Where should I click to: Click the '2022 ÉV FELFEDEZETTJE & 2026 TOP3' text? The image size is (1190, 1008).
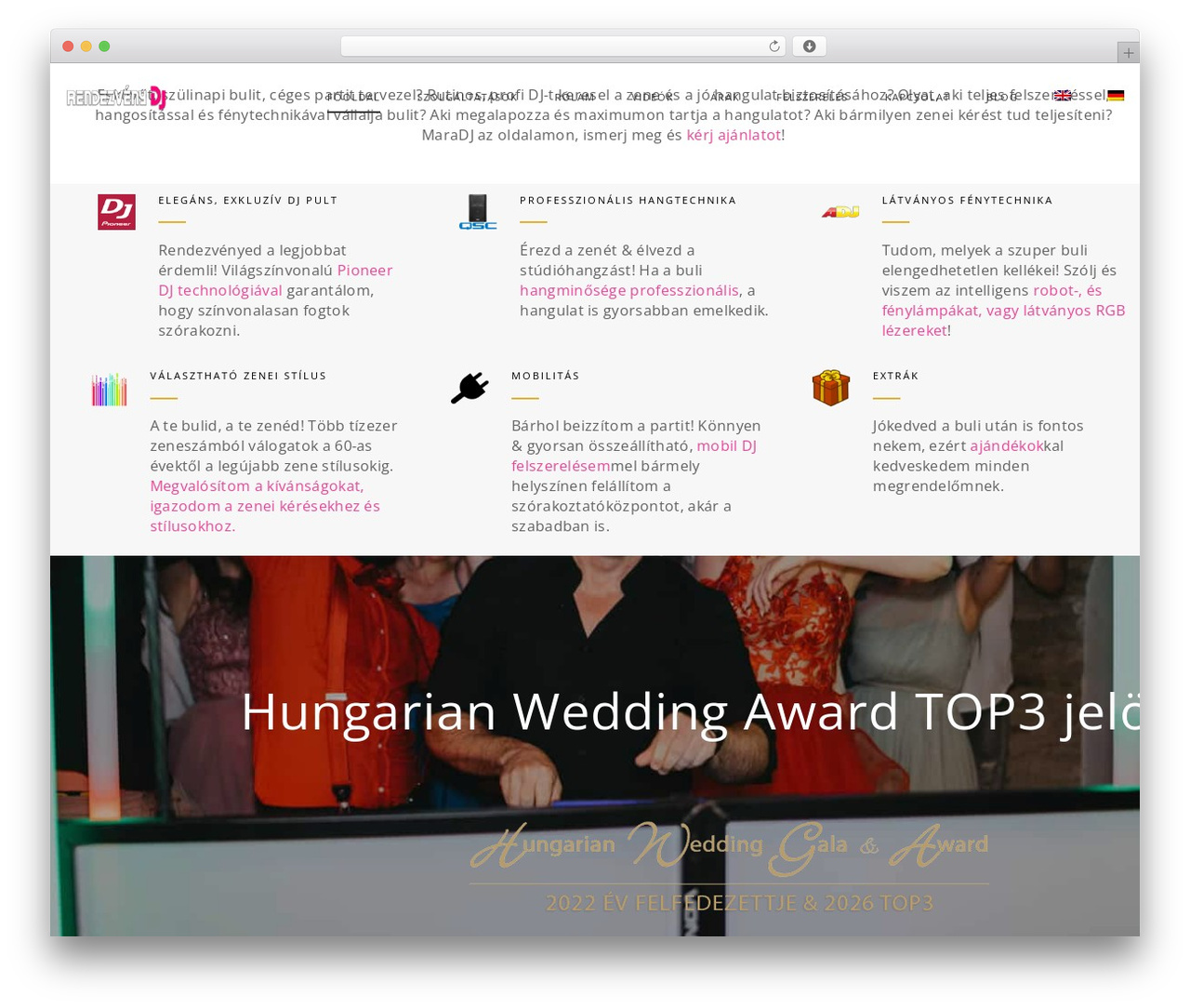[740, 903]
